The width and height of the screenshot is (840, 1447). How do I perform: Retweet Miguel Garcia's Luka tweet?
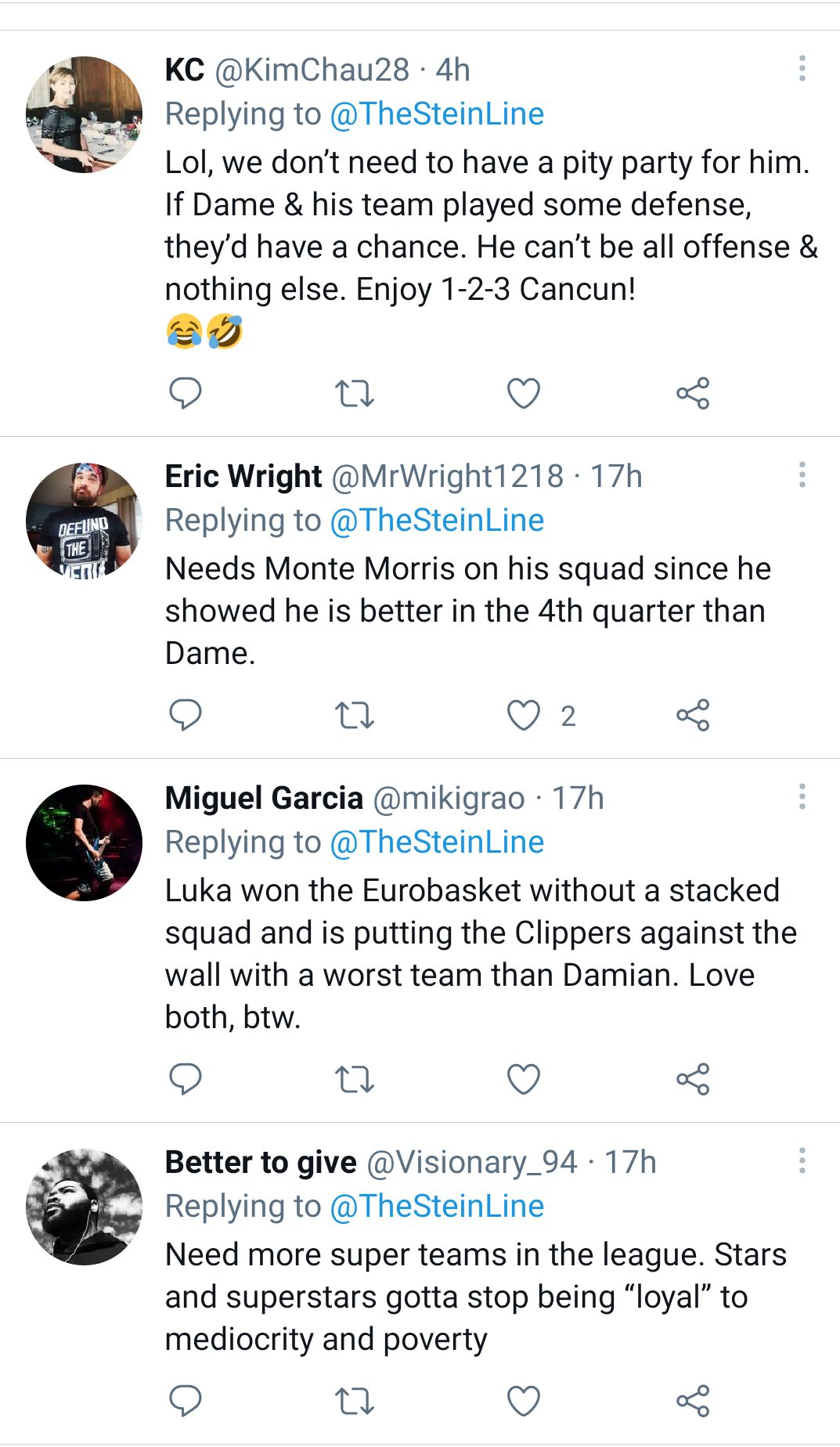click(x=355, y=1079)
